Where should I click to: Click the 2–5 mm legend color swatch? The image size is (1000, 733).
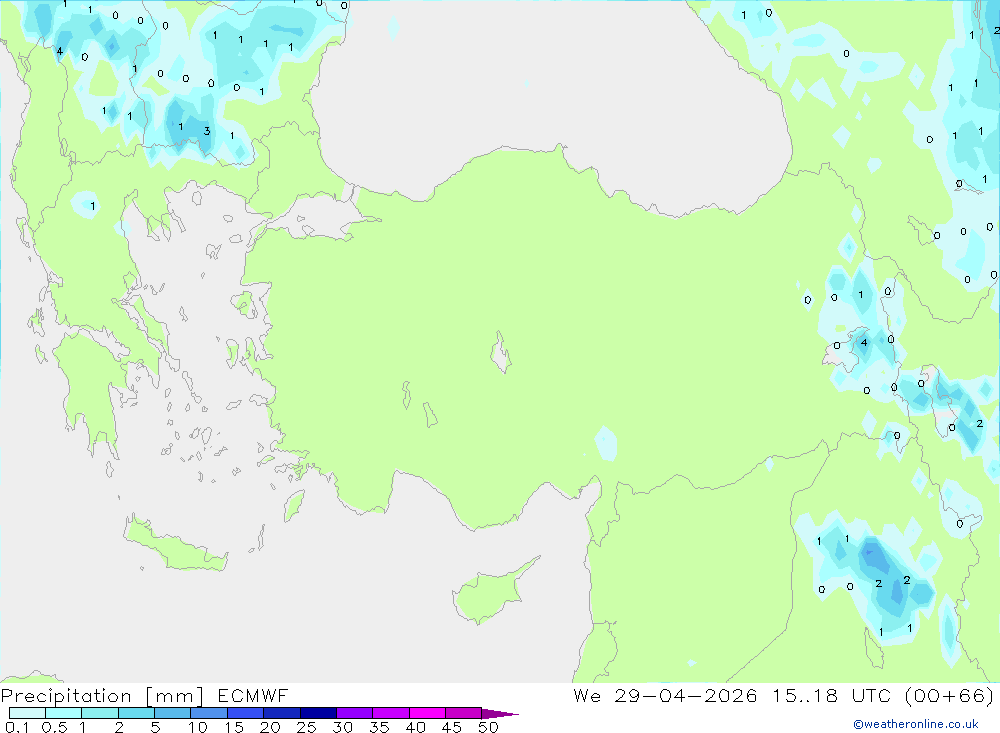[x=136, y=713]
